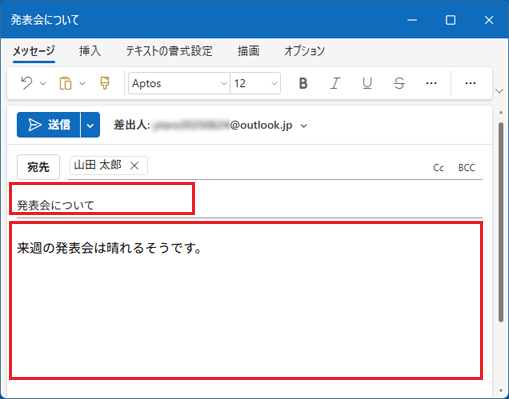Viewport: 509px width, 399px height.
Task: Show the Cc field
Action: point(438,168)
